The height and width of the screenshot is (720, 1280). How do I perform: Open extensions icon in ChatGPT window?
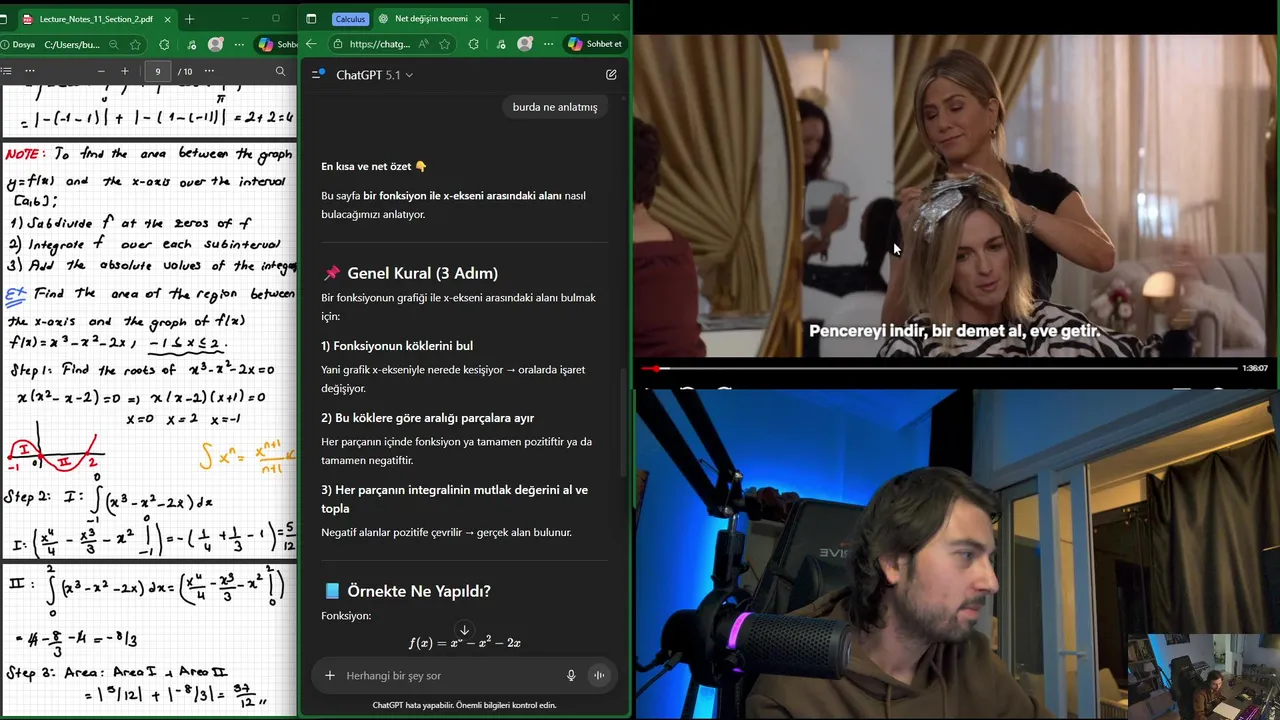473,44
